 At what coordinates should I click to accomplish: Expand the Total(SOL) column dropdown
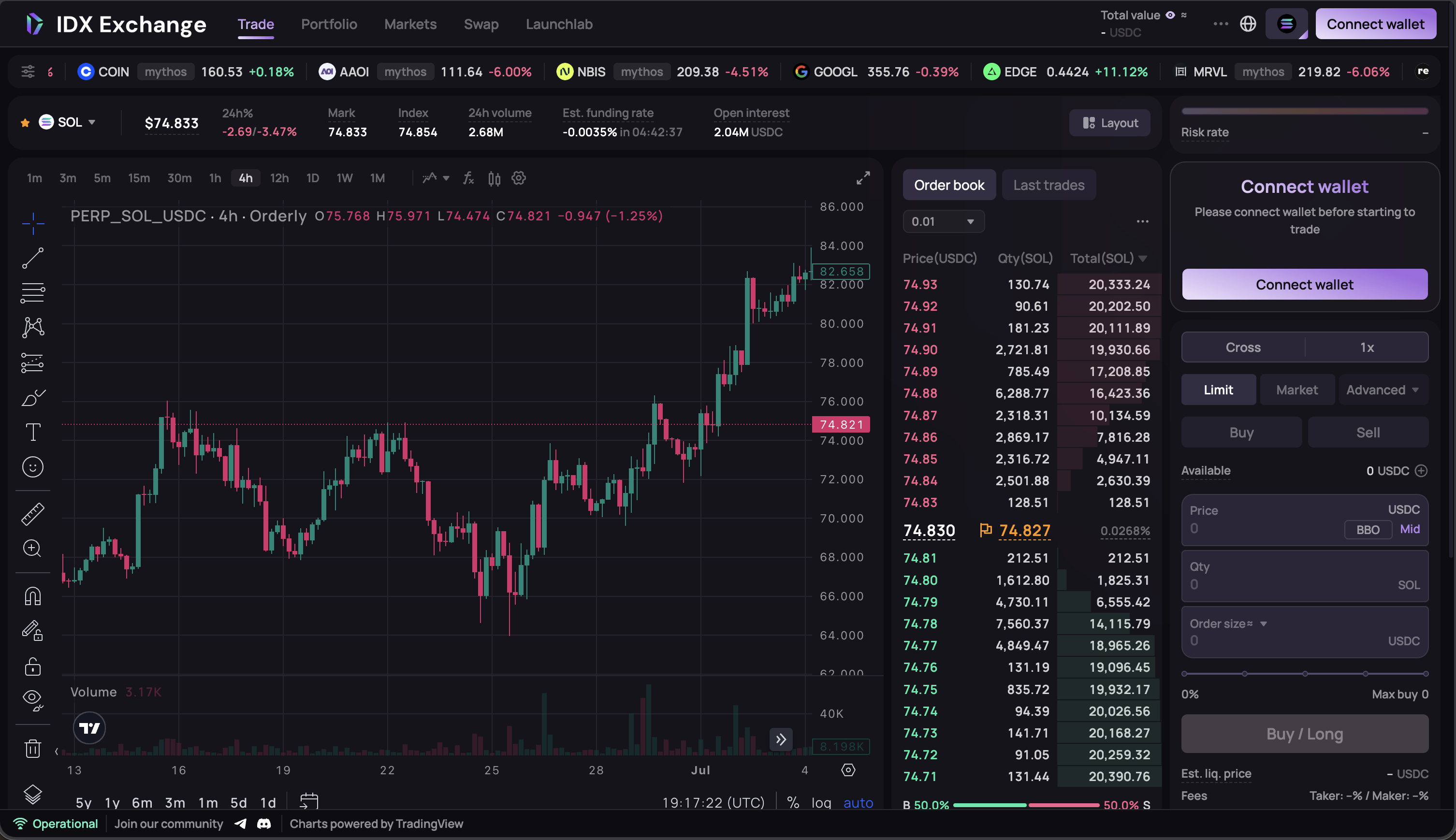1143,259
